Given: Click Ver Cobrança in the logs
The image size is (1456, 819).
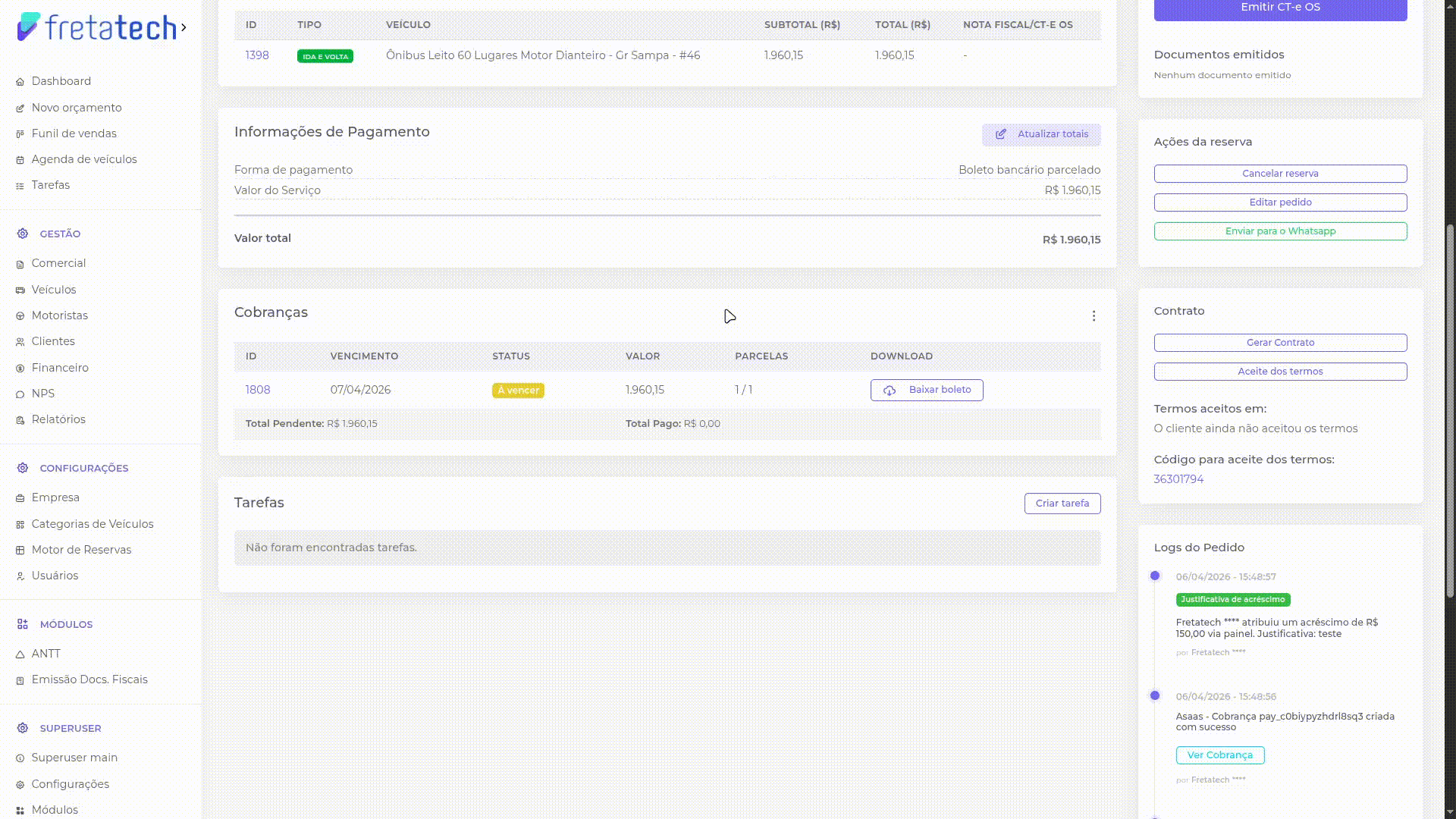Looking at the screenshot, I should coord(1220,755).
